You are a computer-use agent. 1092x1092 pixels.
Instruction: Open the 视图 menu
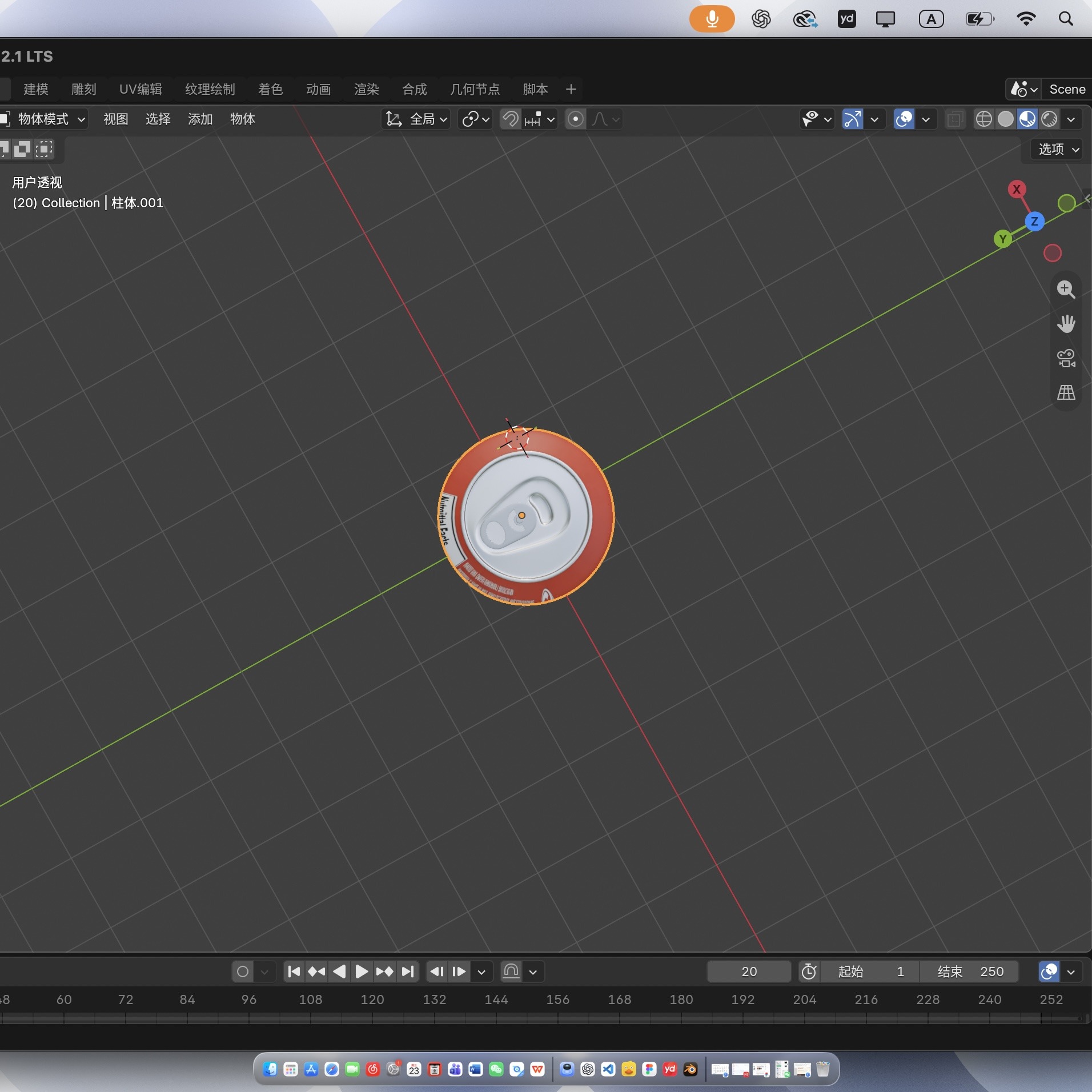[x=116, y=119]
